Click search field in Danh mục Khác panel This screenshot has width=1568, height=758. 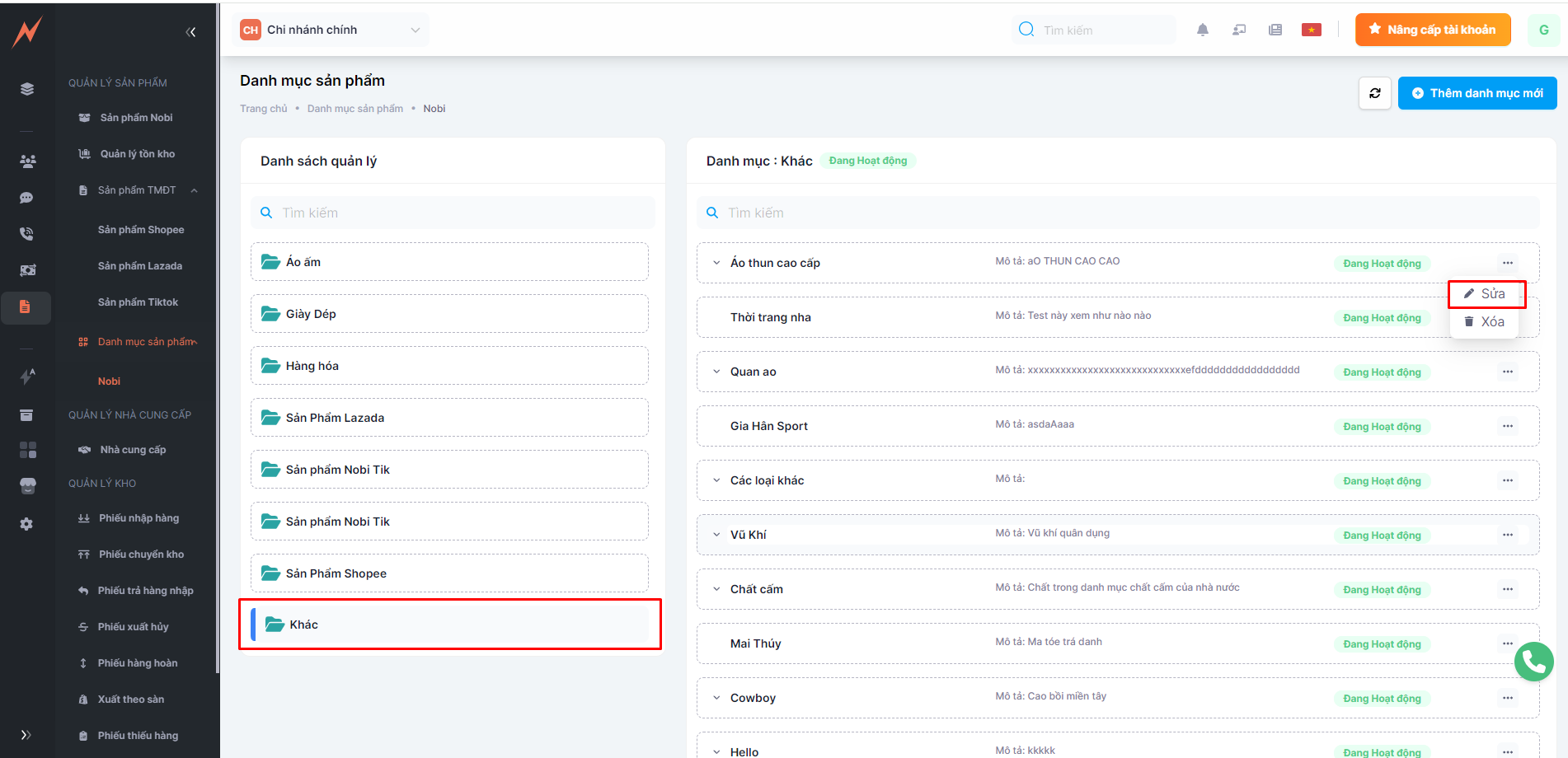point(1118,213)
